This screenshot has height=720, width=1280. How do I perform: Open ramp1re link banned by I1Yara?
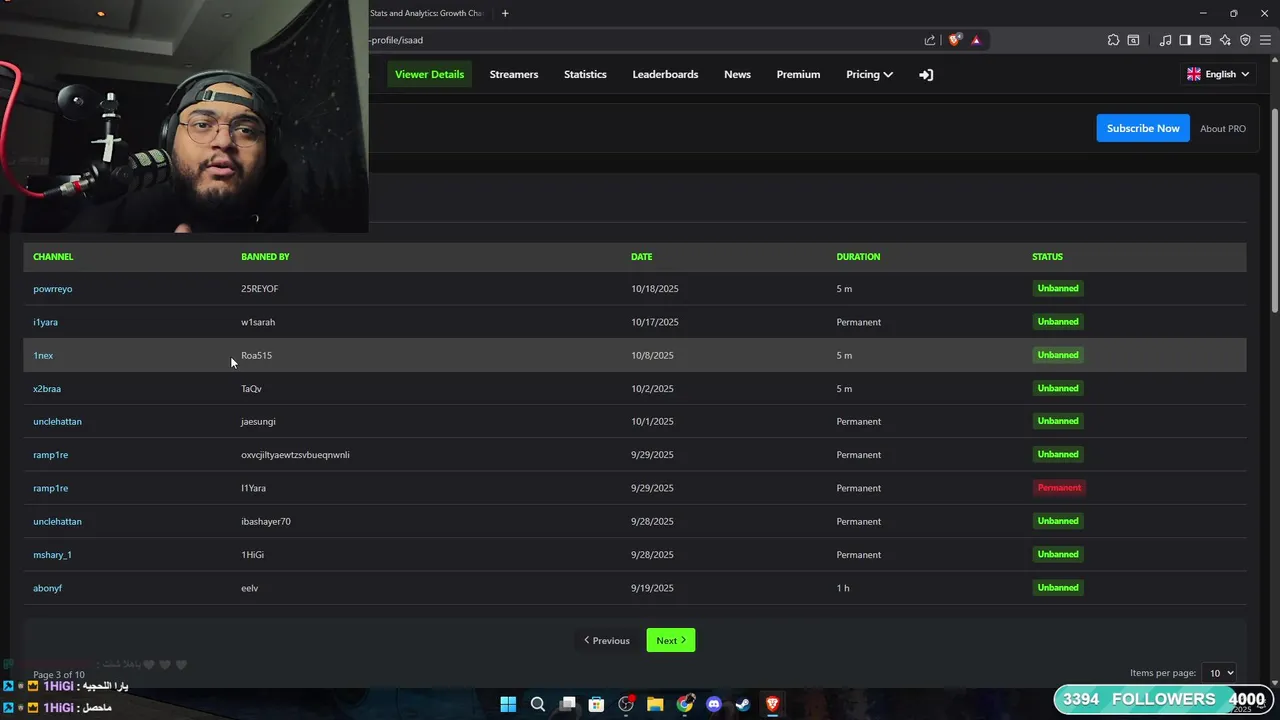tap(50, 488)
